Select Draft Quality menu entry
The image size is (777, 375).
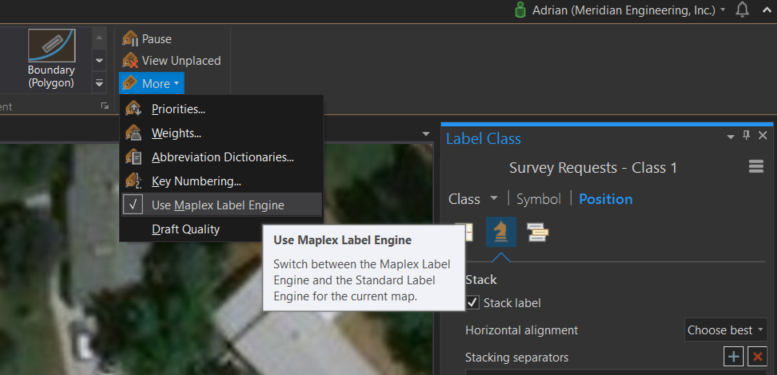click(221, 229)
